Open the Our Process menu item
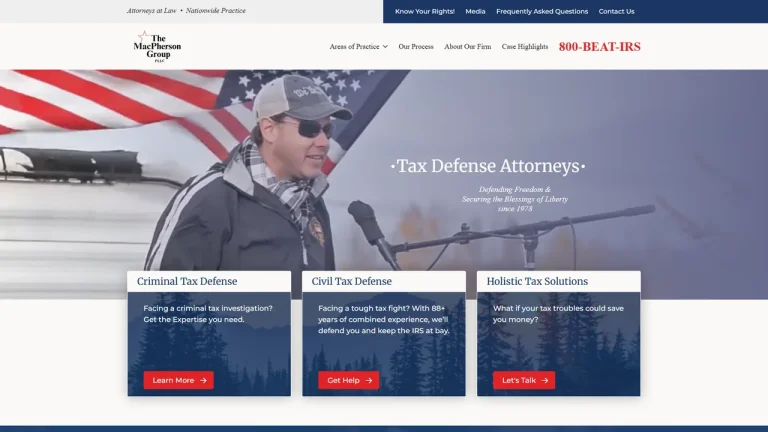 click(416, 47)
